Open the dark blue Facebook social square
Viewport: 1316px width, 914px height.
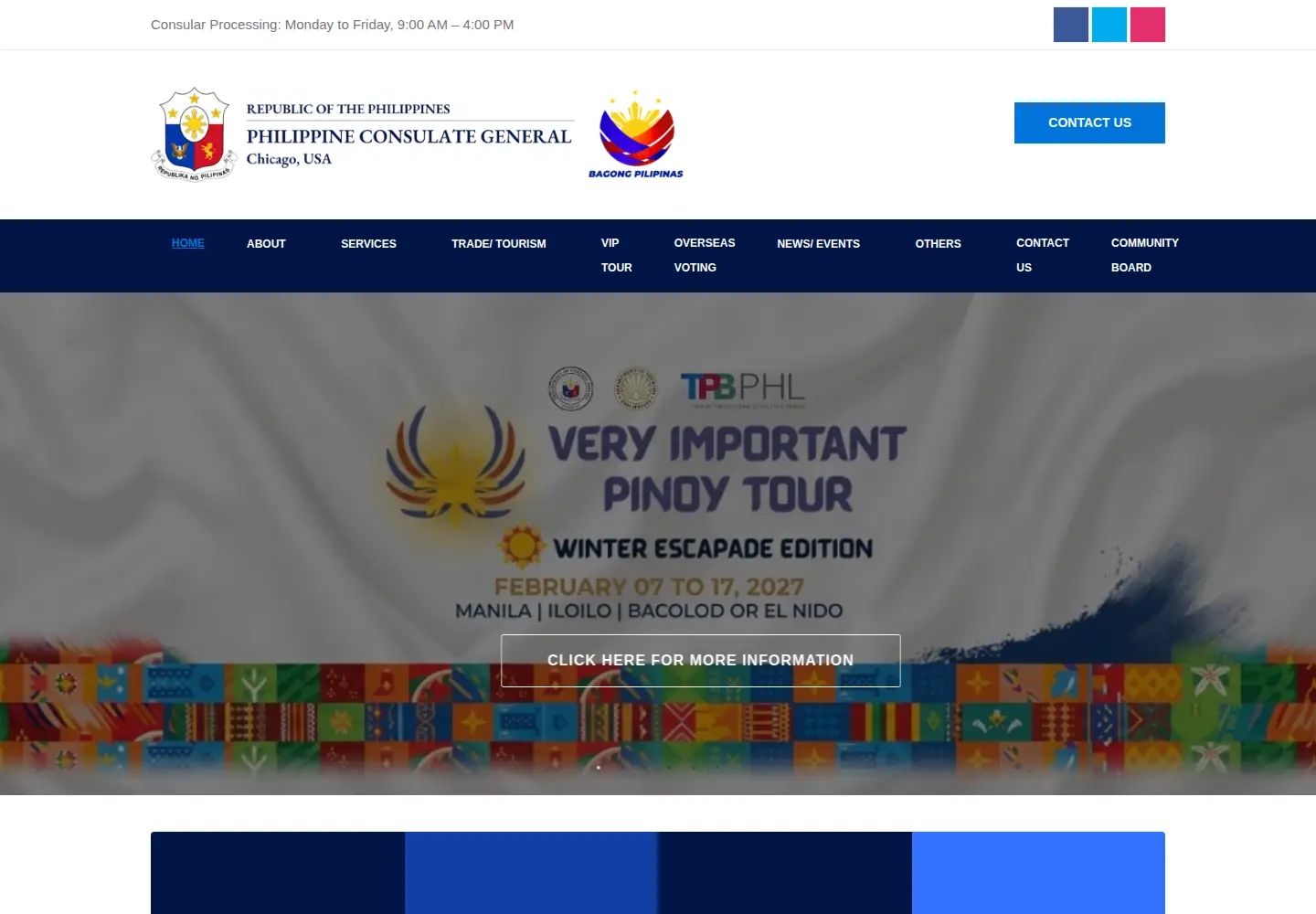click(x=1070, y=25)
